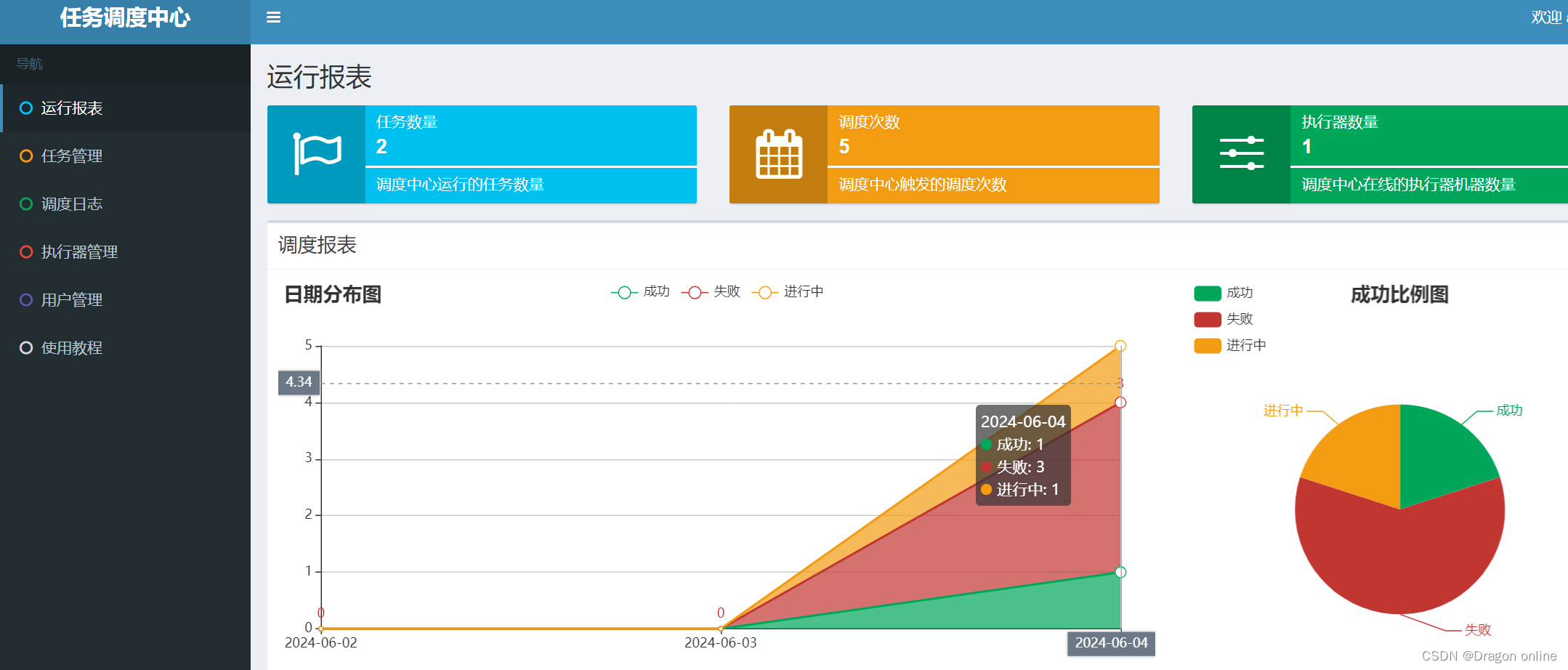Click the 失败 label under the pie chart
Viewport: 1568px width, 670px height.
tap(1478, 630)
